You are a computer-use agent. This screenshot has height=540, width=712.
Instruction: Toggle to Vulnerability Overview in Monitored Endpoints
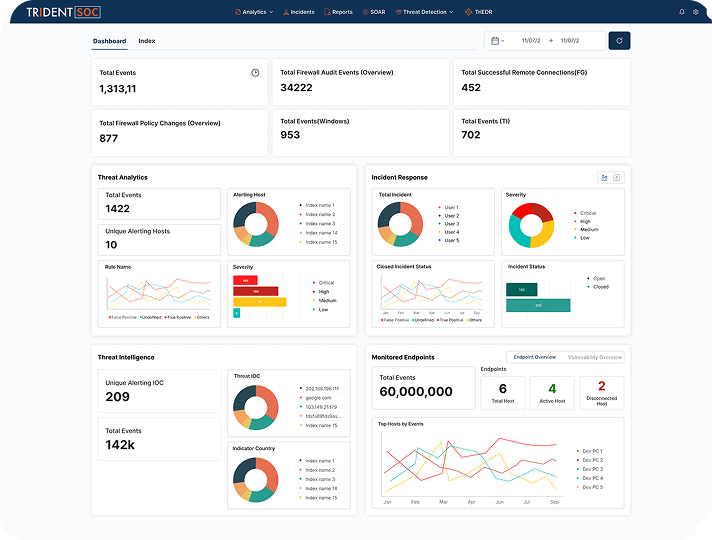[595, 357]
